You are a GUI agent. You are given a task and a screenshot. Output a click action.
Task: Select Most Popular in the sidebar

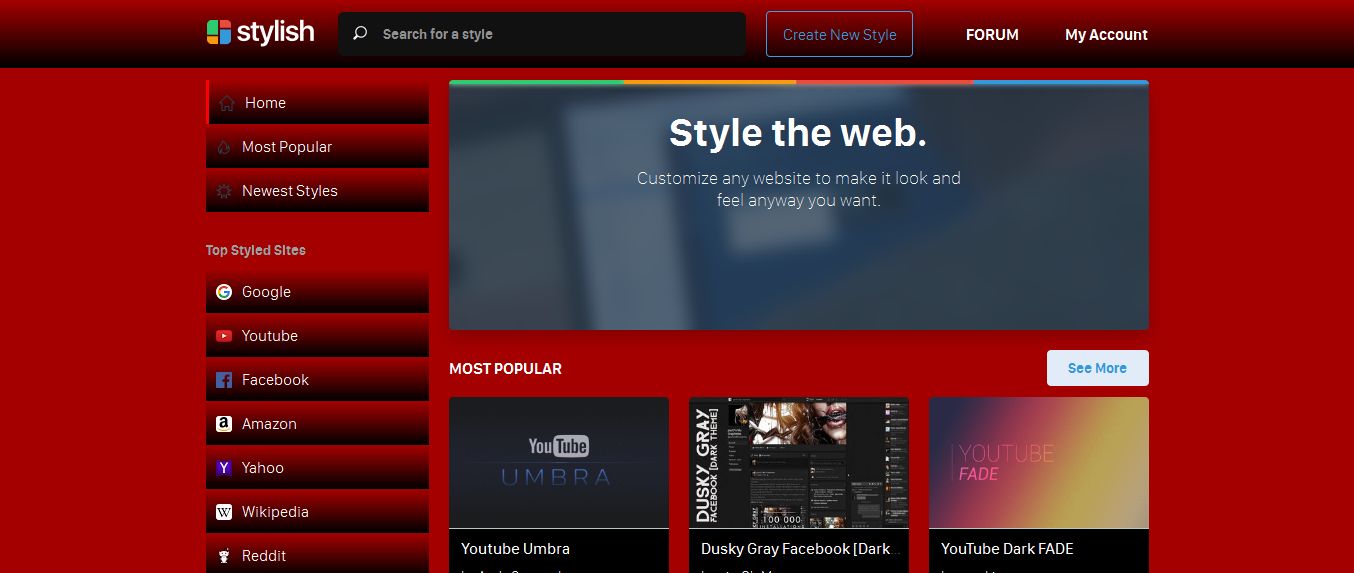click(x=317, y=146)
